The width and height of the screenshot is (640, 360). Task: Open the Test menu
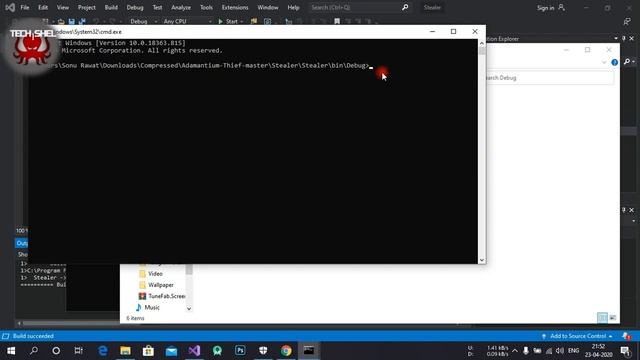157,7
